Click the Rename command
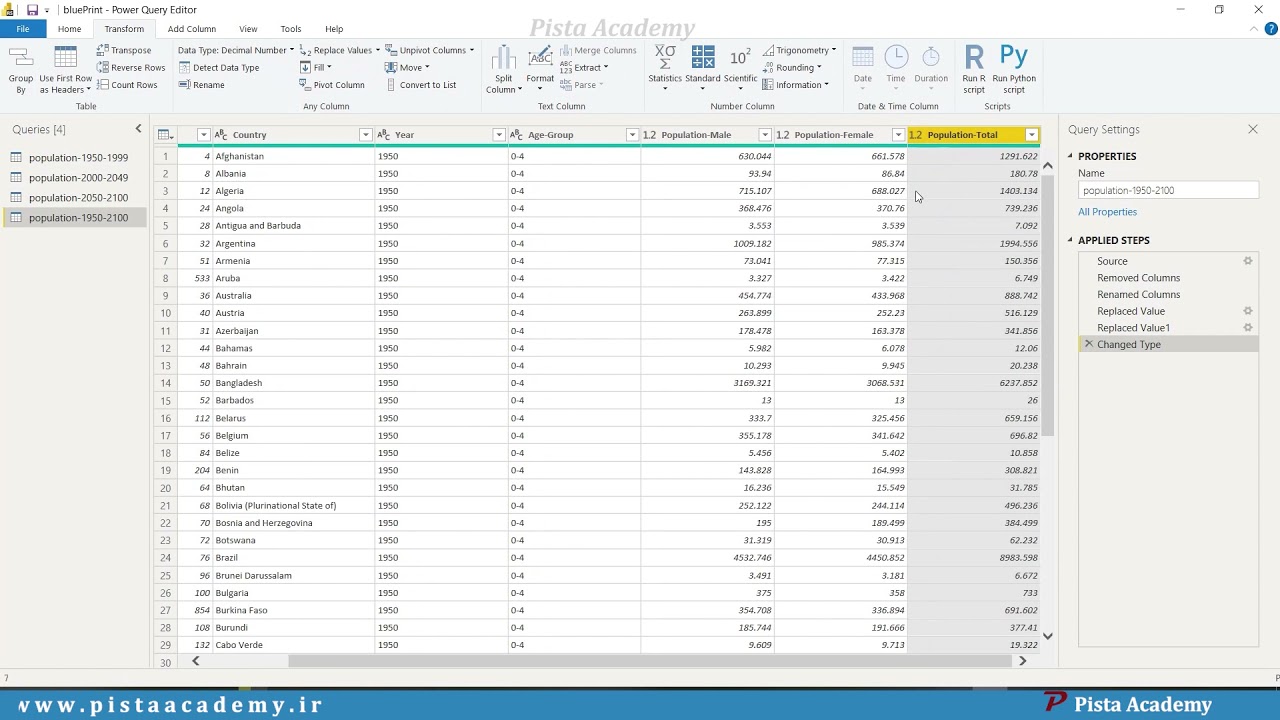The image size is (1280, 720). point(202,85)
